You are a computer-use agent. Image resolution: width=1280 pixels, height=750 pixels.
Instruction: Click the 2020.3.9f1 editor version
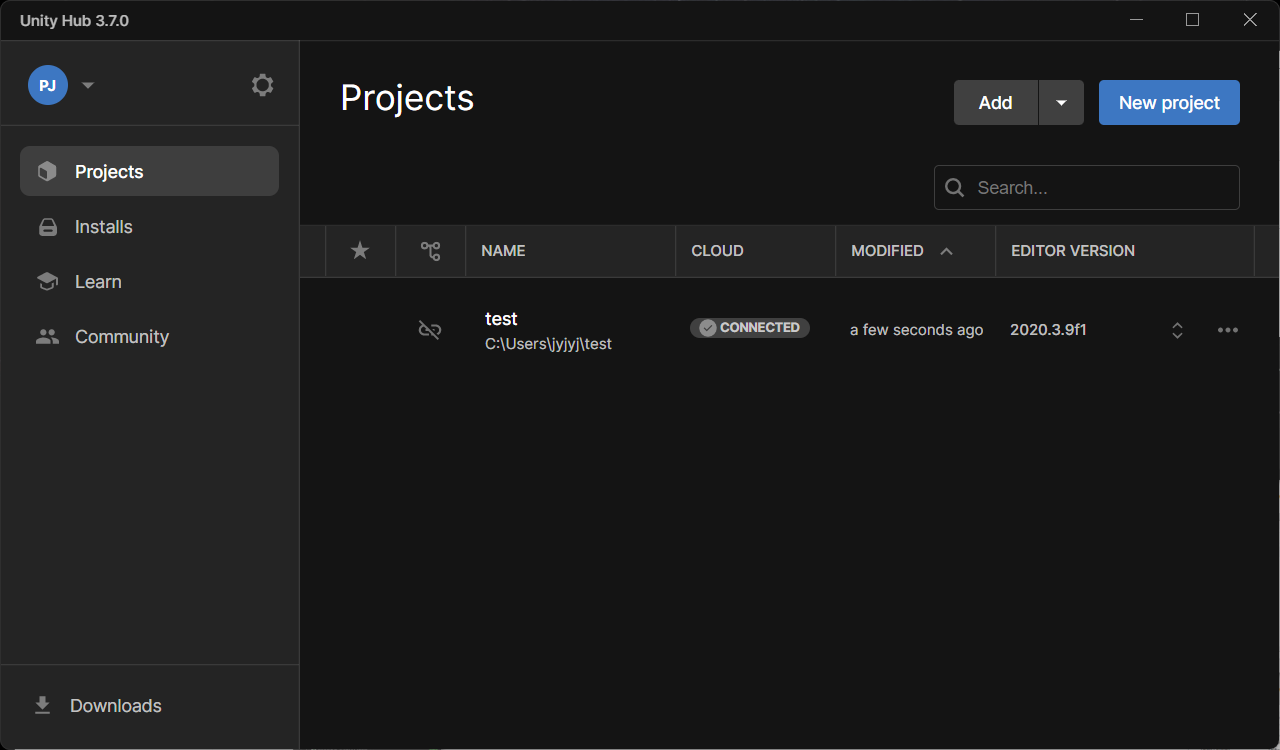pos(1048,329)
